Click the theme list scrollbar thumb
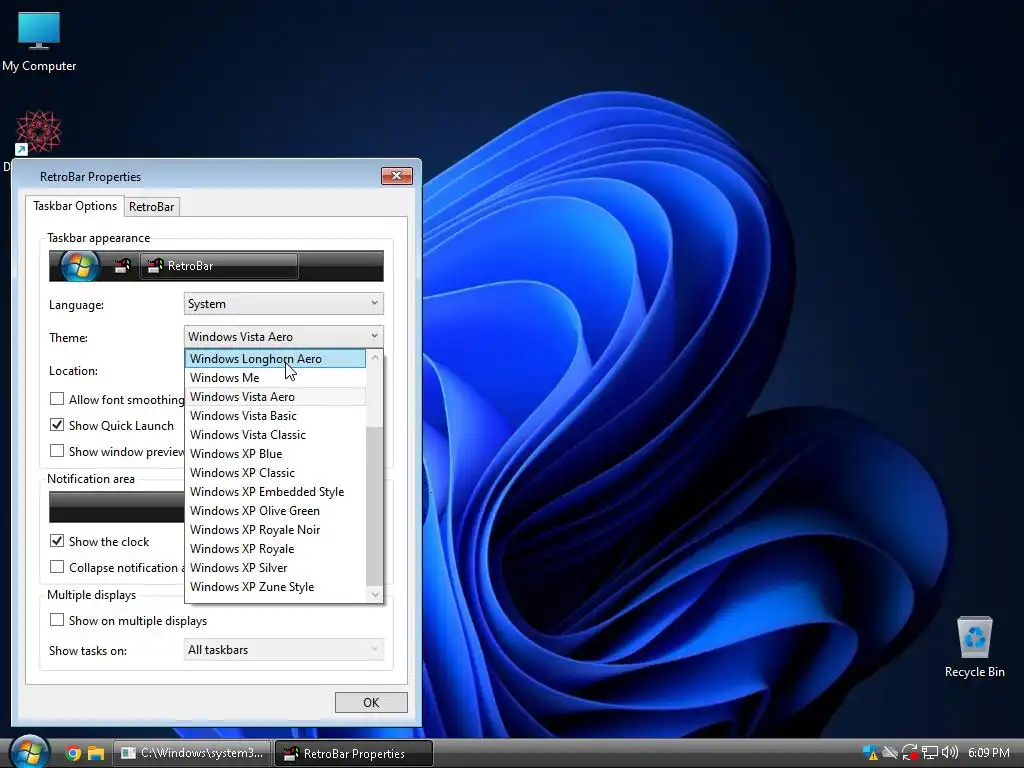The width and height of the screenshot is (1024, 768). pos(375,505)
